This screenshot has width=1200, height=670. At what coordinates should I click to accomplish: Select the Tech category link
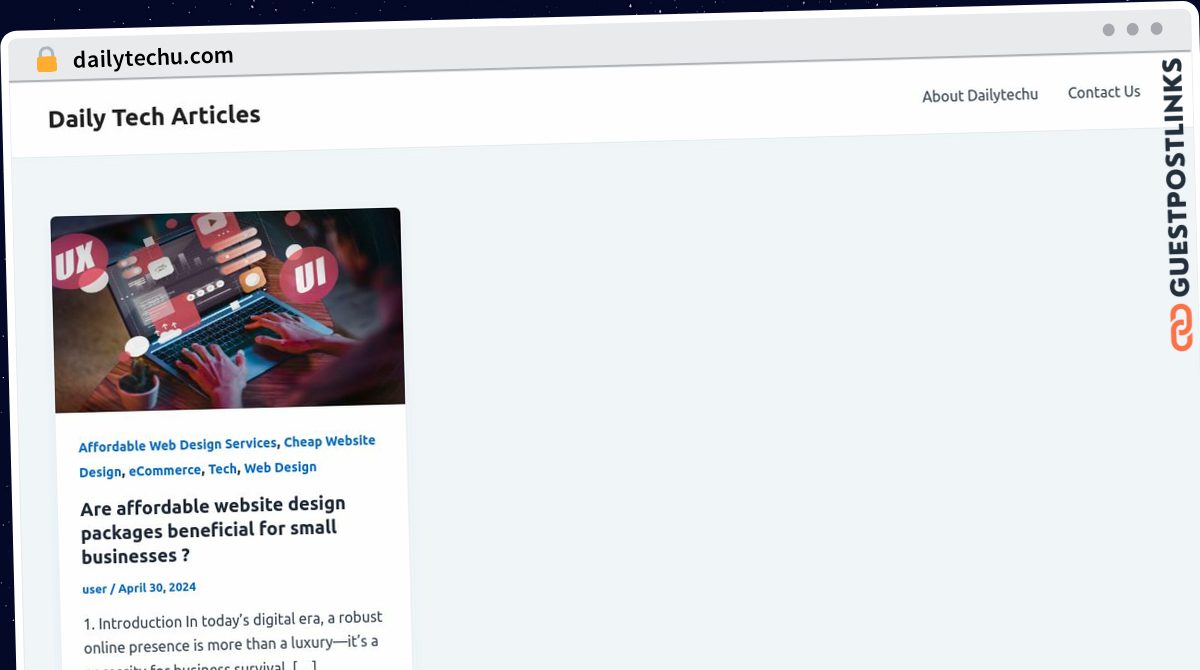(x=222, y=469)
